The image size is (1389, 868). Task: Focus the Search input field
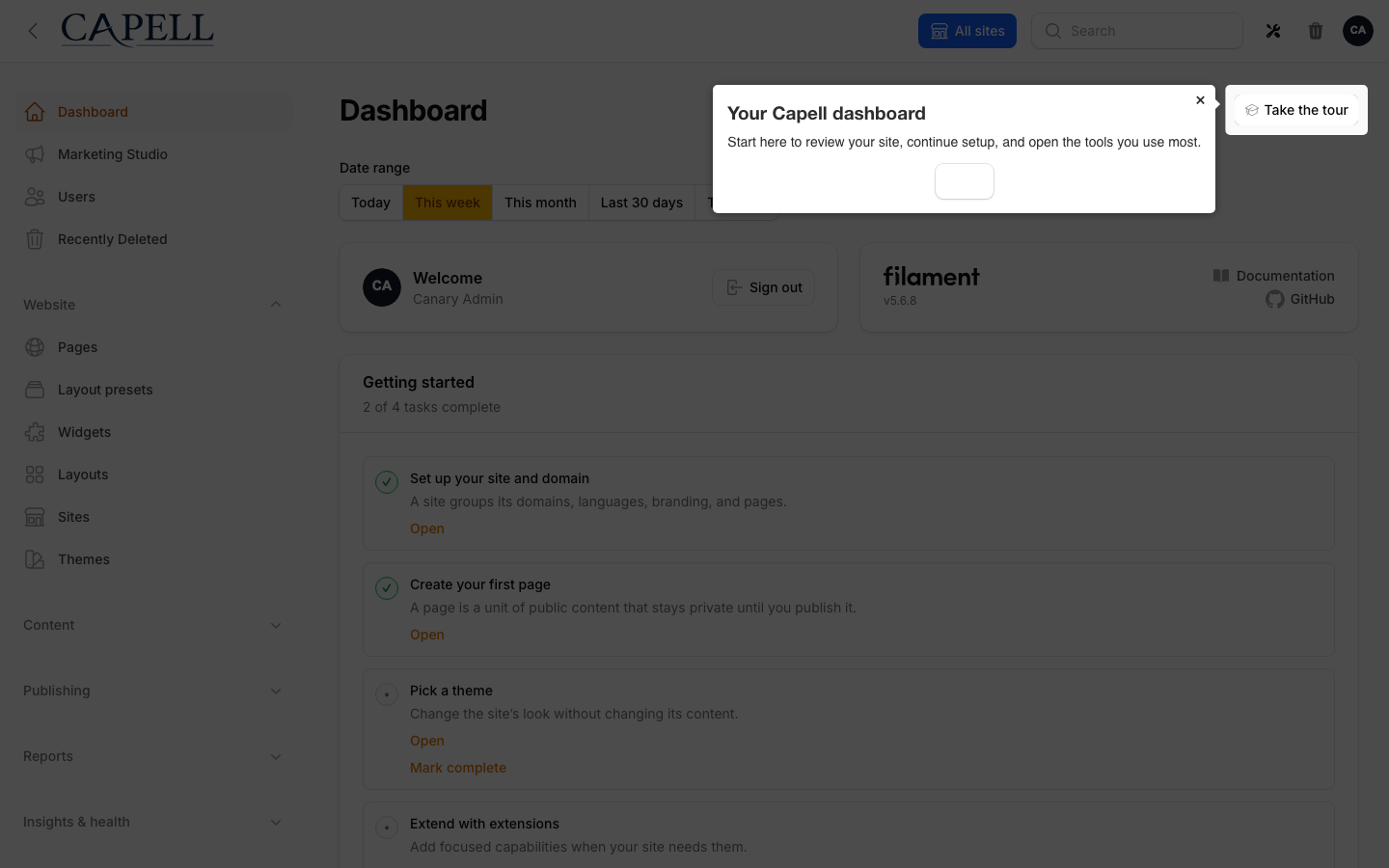[1137, 31]
